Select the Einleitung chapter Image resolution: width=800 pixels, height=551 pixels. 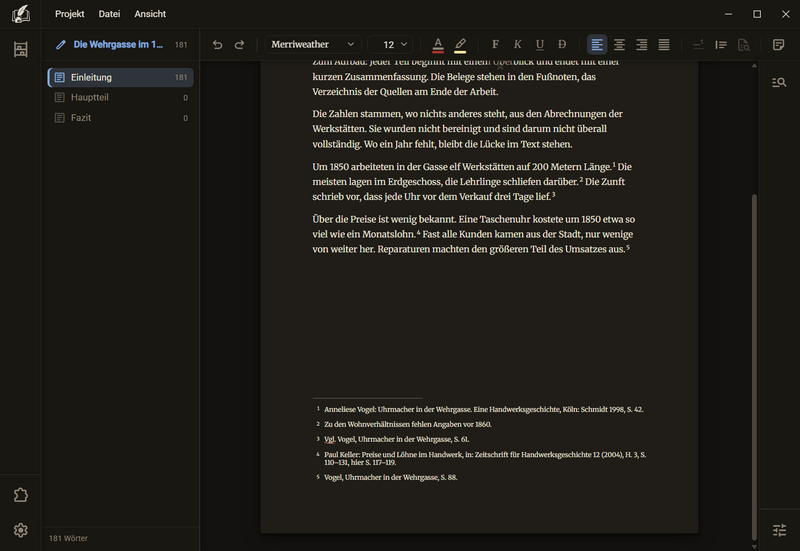pyautogui.click(x=120, y=77)
